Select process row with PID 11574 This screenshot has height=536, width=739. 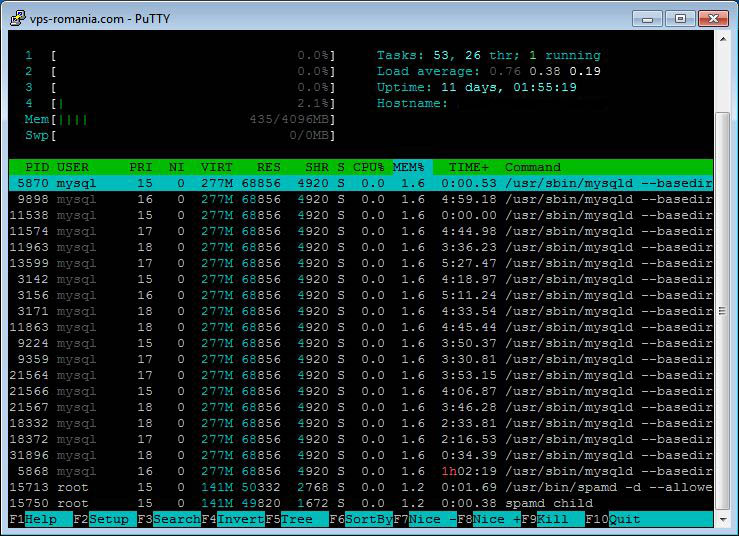pos(361,231)
